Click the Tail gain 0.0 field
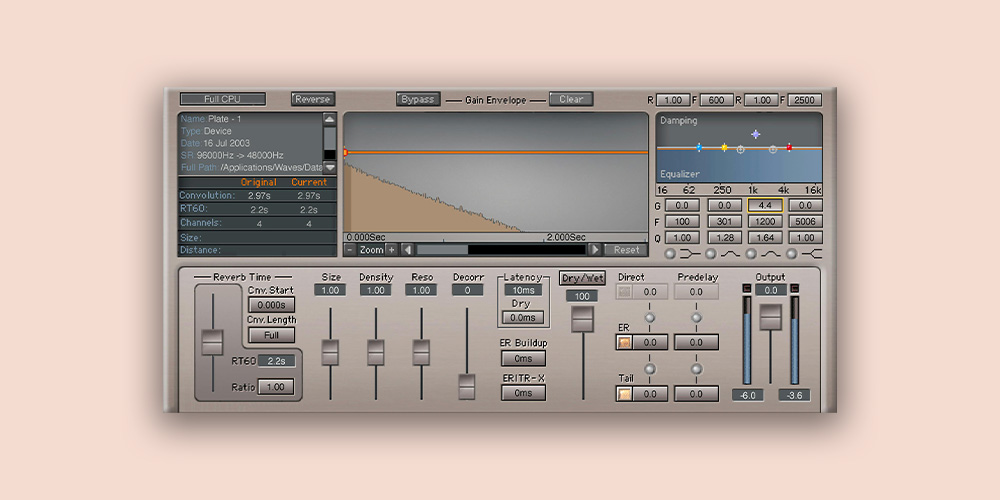This screenshot has height=500, width=1000. [x=650, y=393]
